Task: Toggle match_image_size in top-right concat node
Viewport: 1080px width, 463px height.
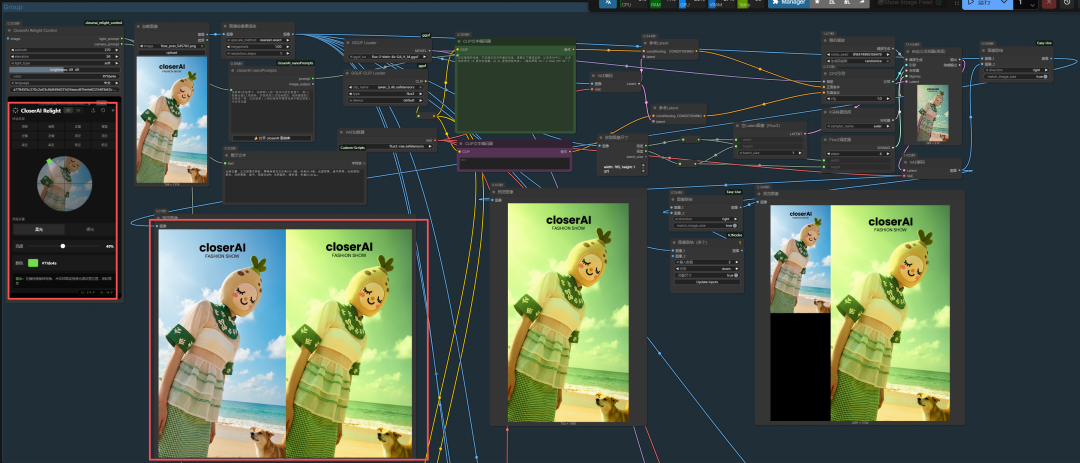Action: 1016,76
